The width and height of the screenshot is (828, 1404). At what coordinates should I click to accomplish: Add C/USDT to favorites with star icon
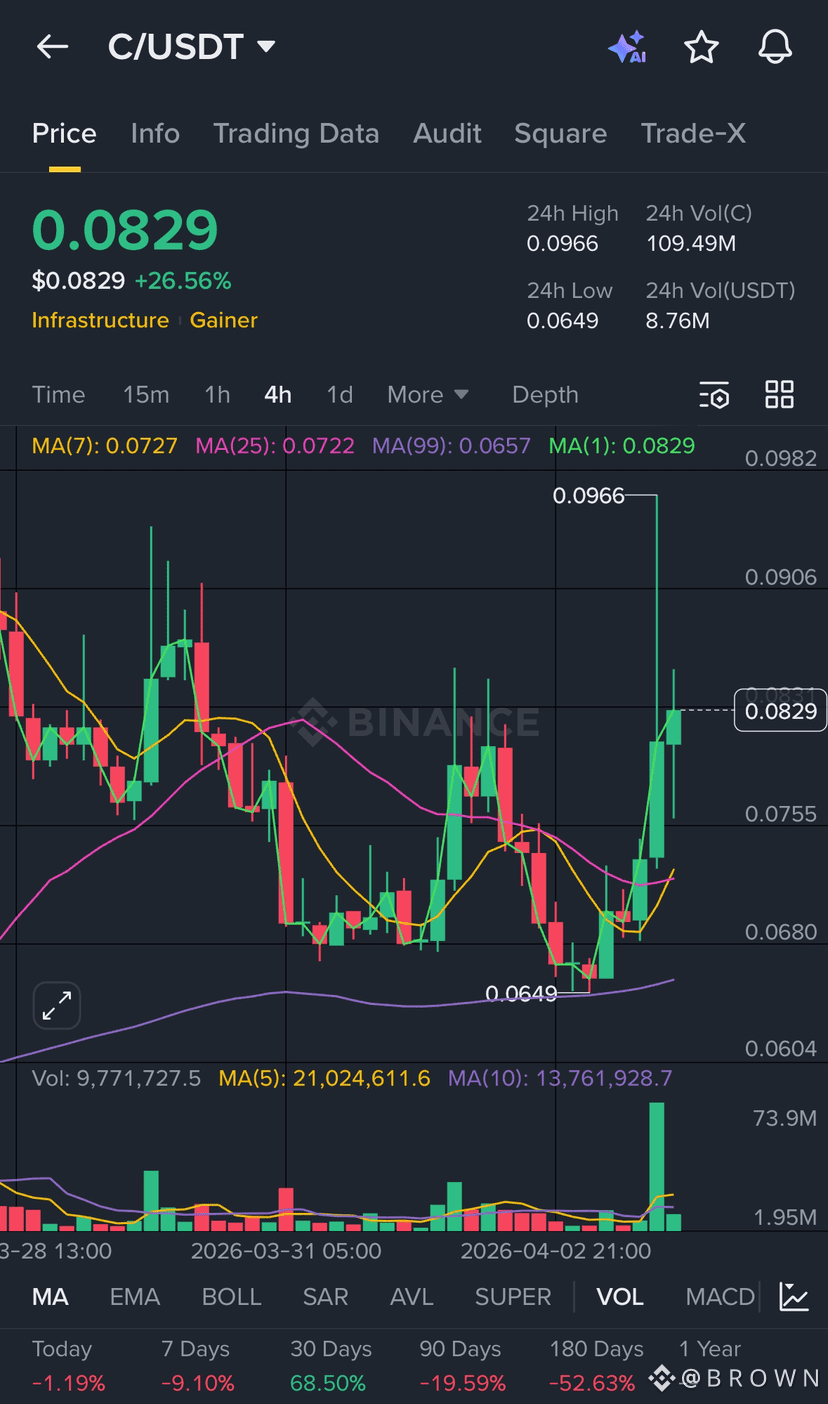[702, 47]
